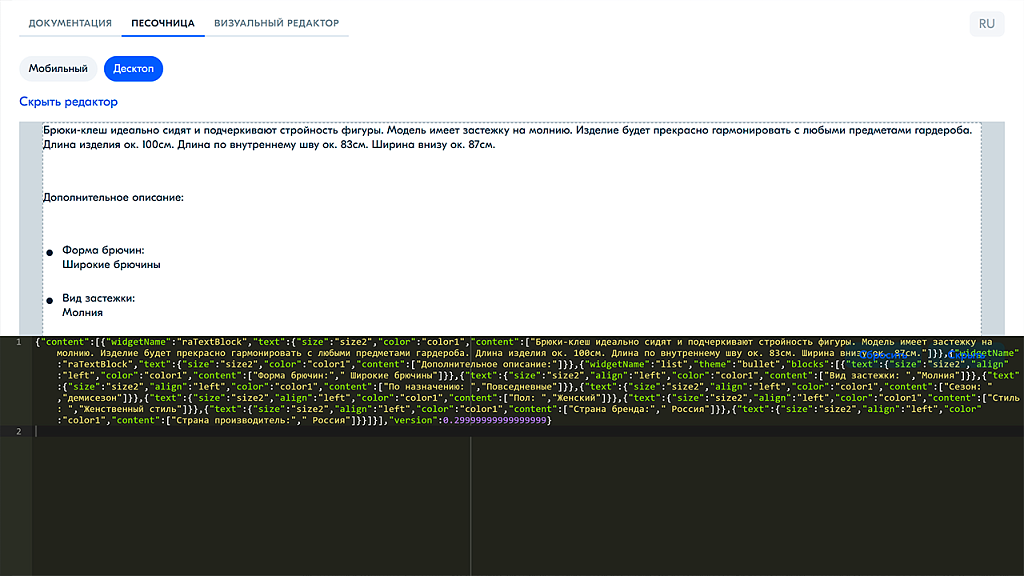Image resolution: width=1024 pixels, height=576 pixels.
Task: Click the Широкие брючины list value
Action: (x=111, y=265)
